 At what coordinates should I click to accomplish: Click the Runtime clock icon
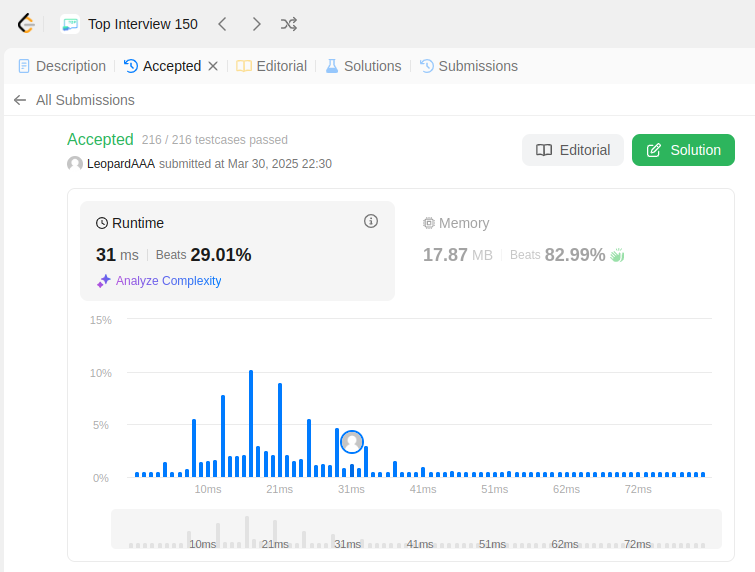point(102,223)
